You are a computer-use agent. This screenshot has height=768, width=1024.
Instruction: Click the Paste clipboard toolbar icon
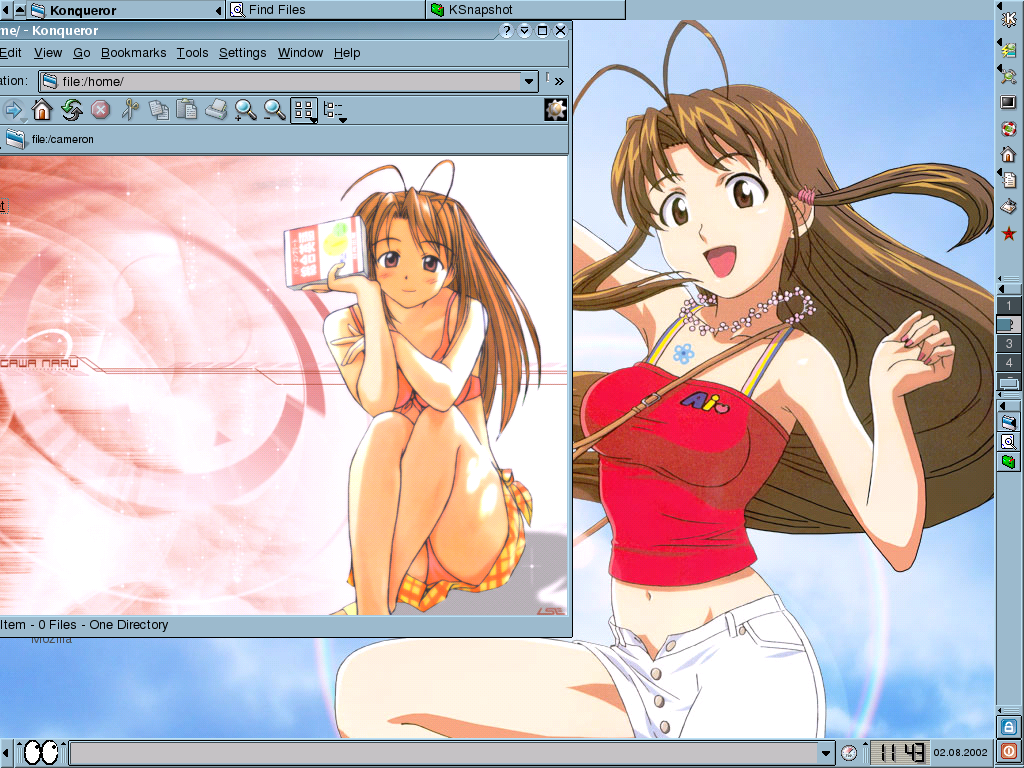187,109
